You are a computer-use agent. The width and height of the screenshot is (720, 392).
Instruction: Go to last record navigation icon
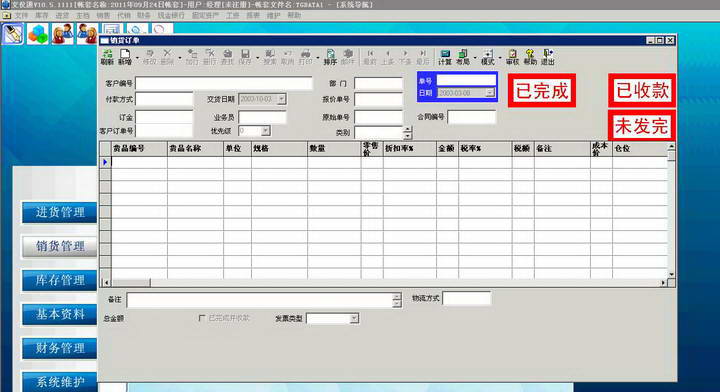coord(422,57)
